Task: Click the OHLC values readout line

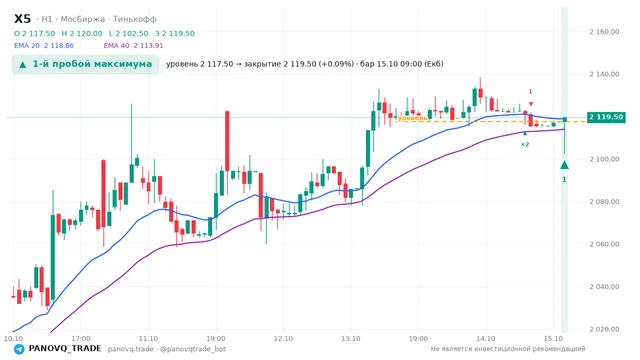Action: (x=104, y=33)
